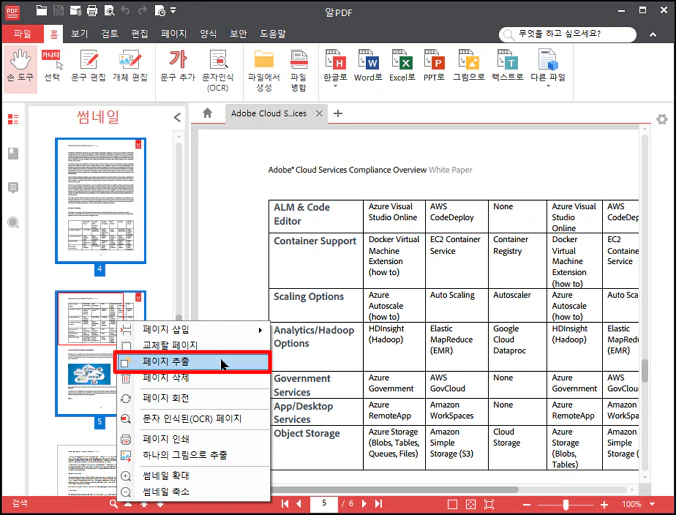Click 파일 병합 merge files

(298, 71)
